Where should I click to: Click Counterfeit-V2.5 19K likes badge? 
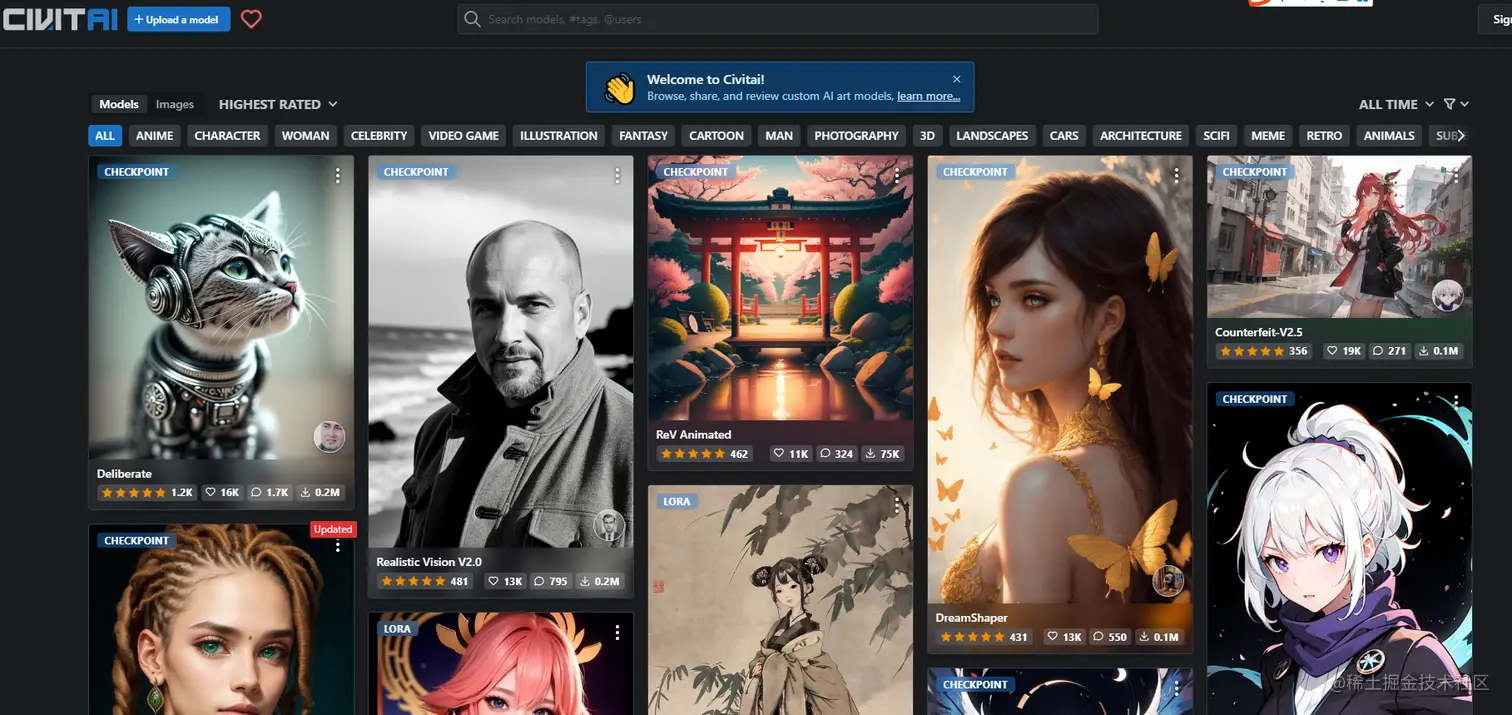1344,351
